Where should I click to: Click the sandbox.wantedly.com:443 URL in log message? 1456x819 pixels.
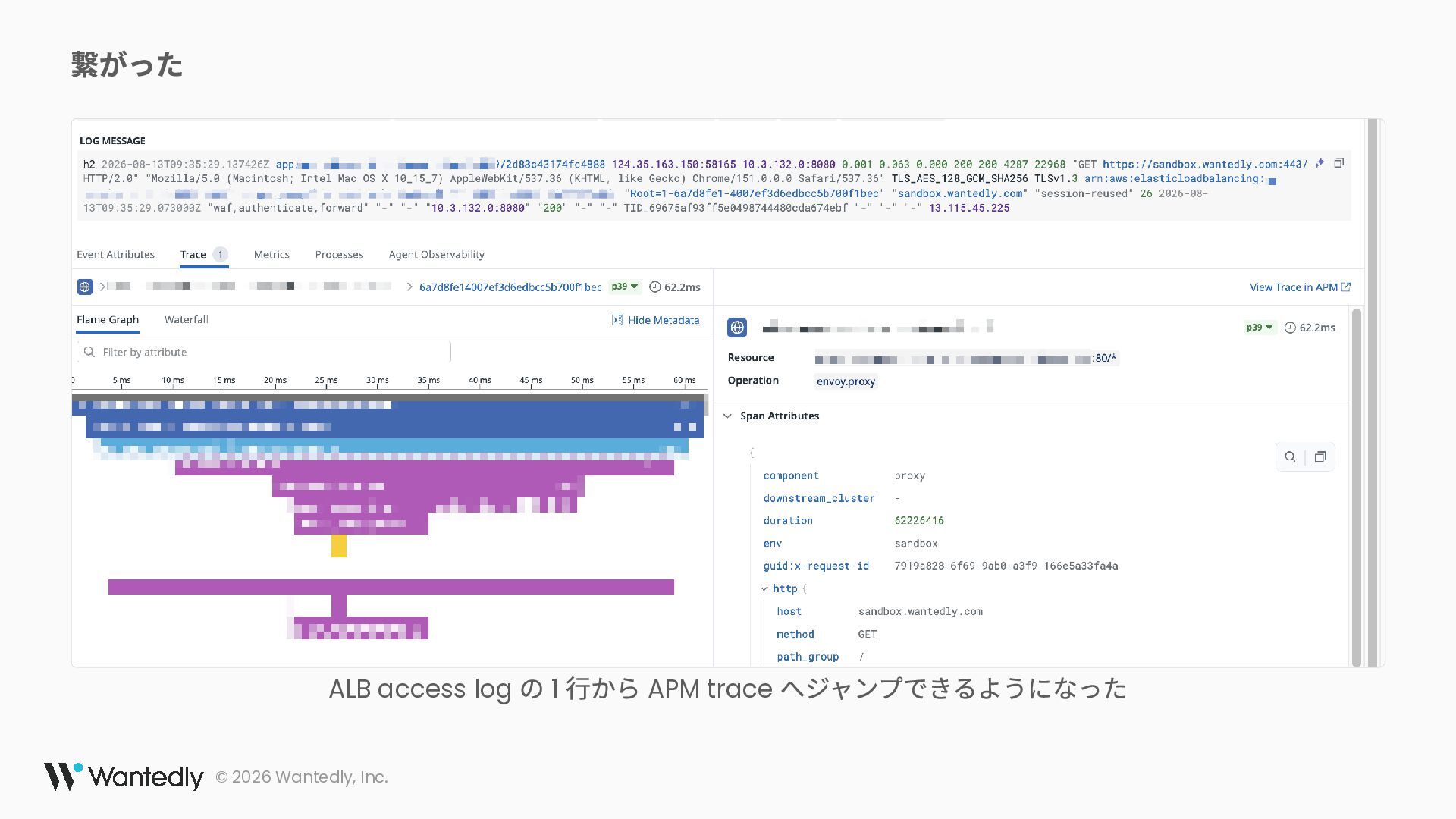pos(1205,164)
